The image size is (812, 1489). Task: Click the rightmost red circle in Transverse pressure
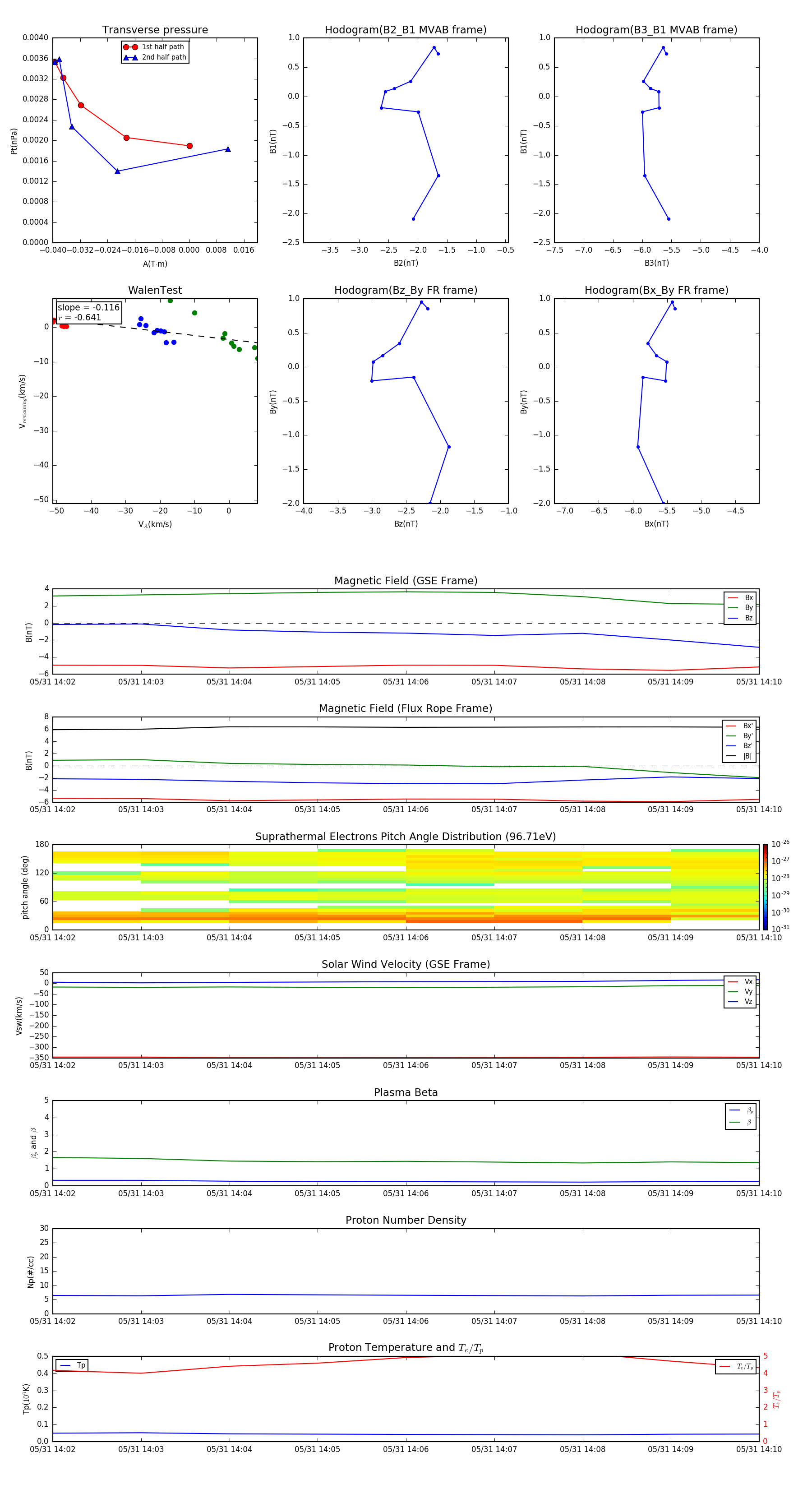click(189, 146)
